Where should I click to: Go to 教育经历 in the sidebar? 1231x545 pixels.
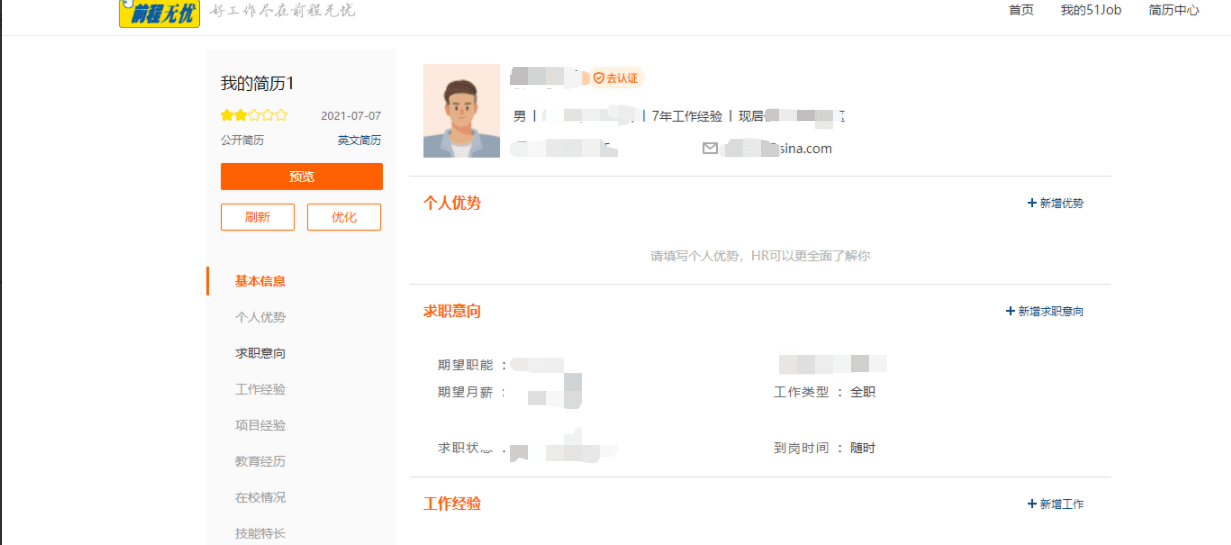(x=260, y=461)
